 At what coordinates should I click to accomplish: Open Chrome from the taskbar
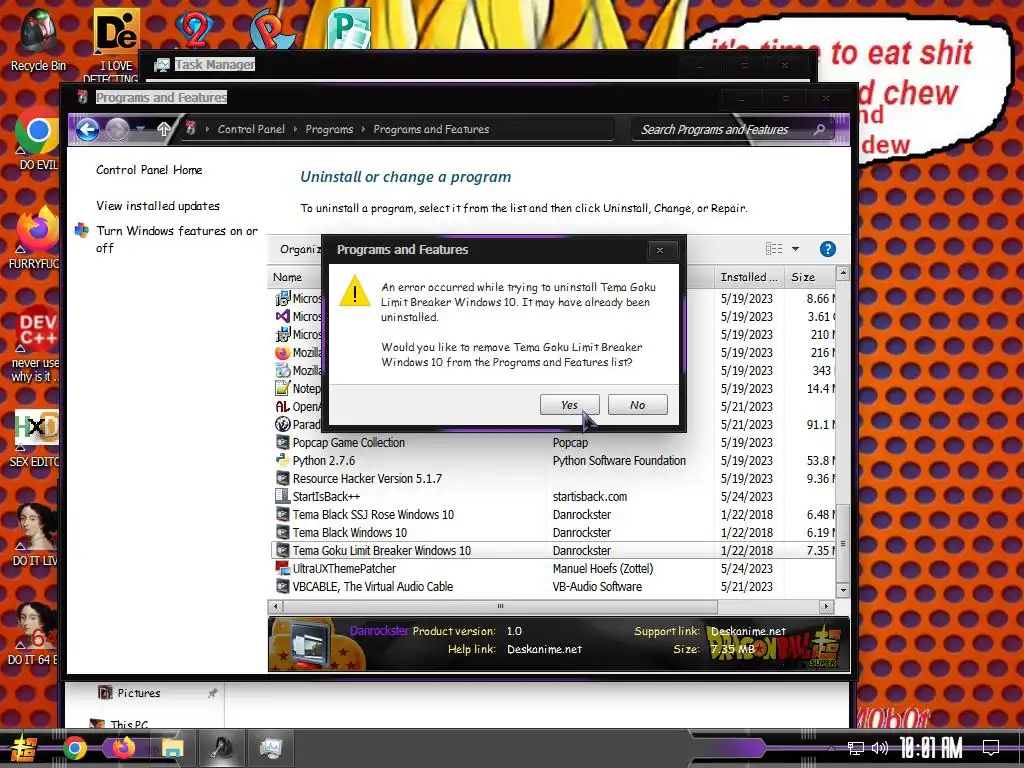[x=74, y=748]
